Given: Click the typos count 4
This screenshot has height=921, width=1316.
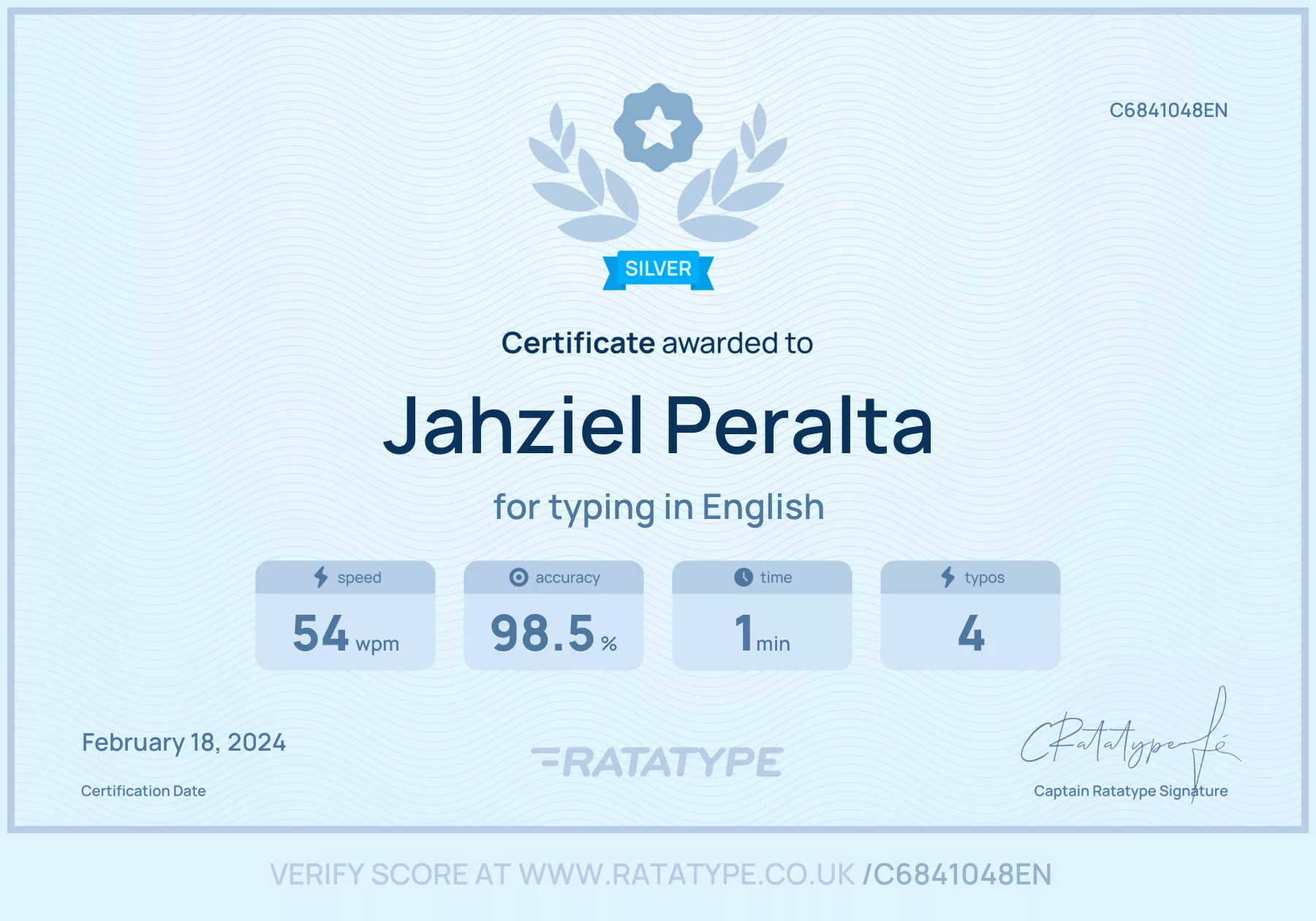Looking at the screenshot, I should point(971,633).
